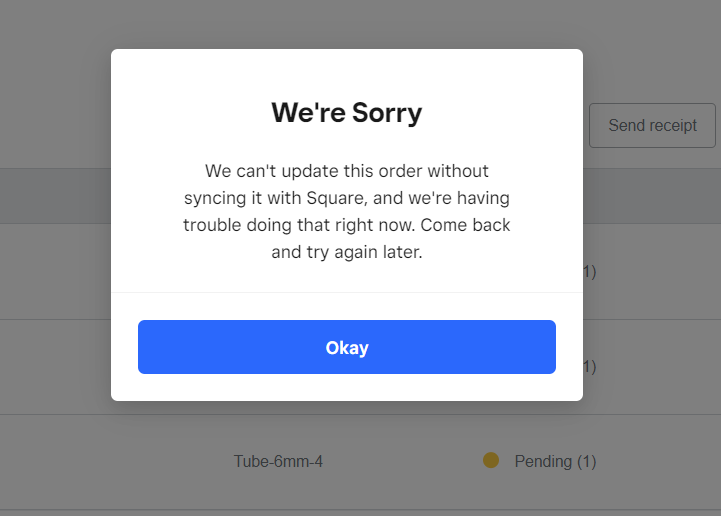Click the first table row left of the dialog

55,271
